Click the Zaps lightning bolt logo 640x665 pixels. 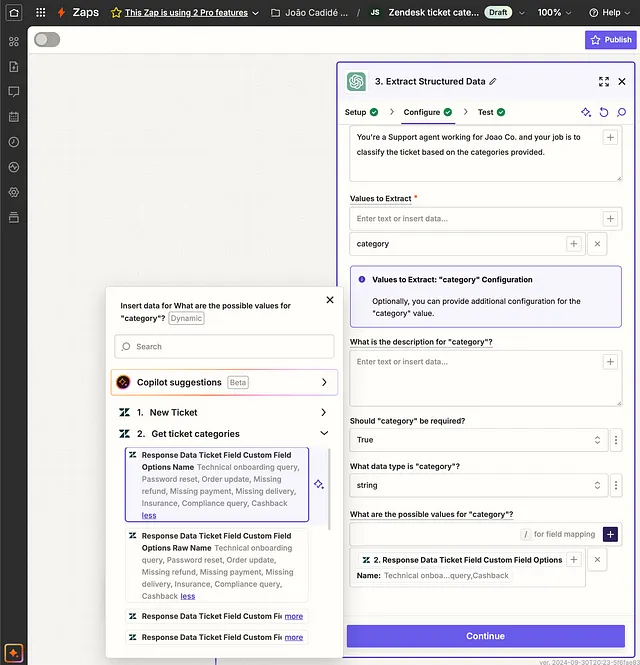tap(62, 12)
